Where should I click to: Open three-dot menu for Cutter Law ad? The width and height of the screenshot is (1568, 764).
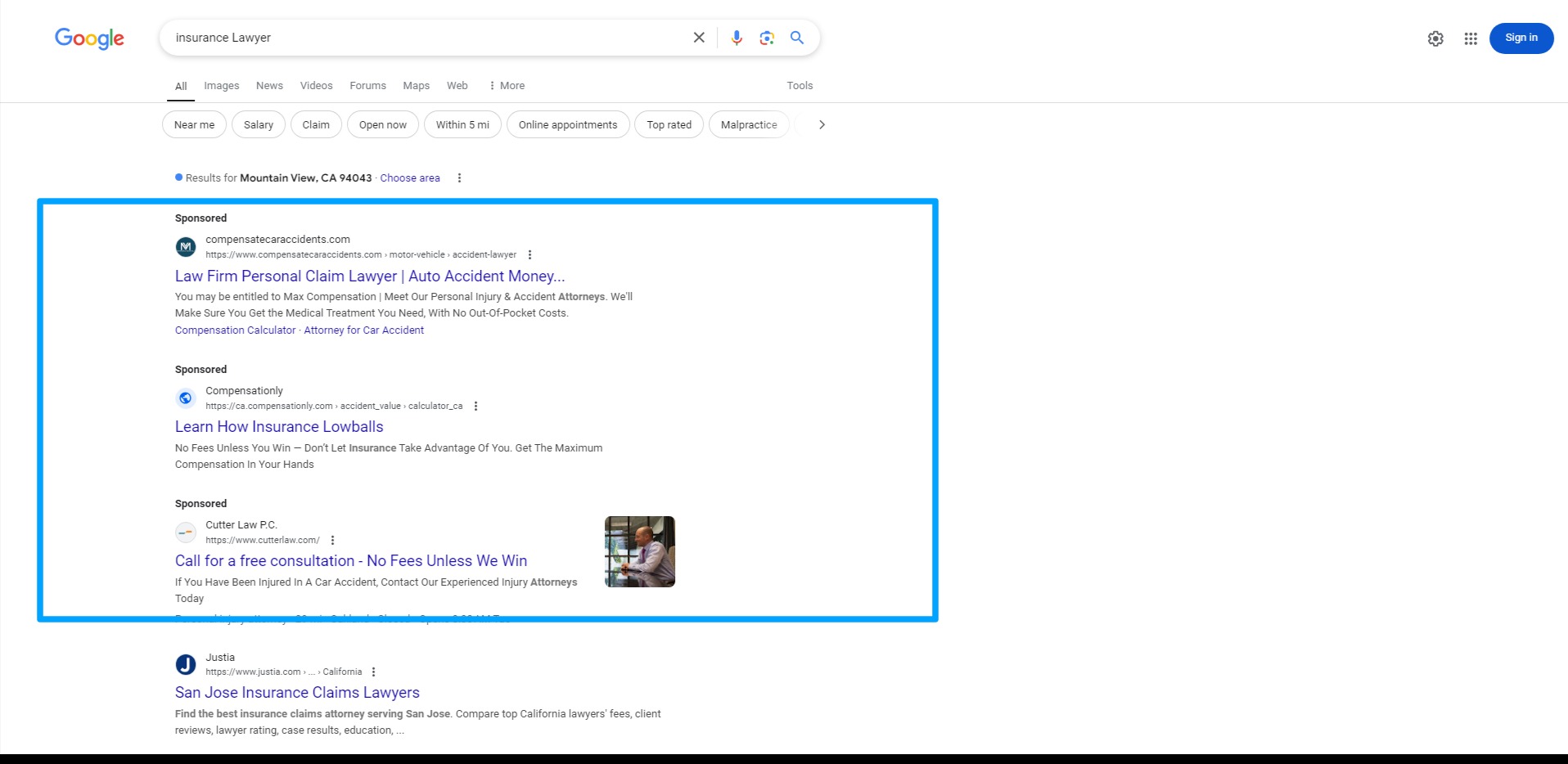[x=332, y=541]
